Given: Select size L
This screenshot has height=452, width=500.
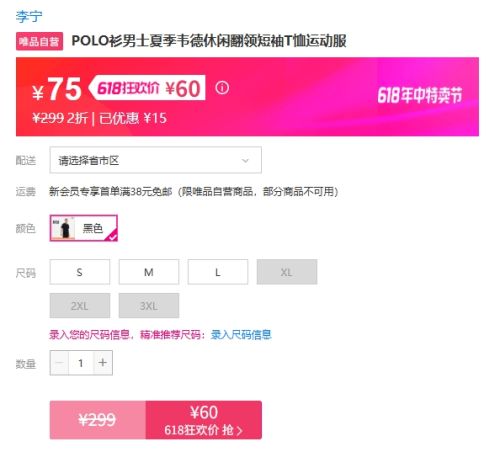Looking at the screenshot, I should tap(218, 272).
